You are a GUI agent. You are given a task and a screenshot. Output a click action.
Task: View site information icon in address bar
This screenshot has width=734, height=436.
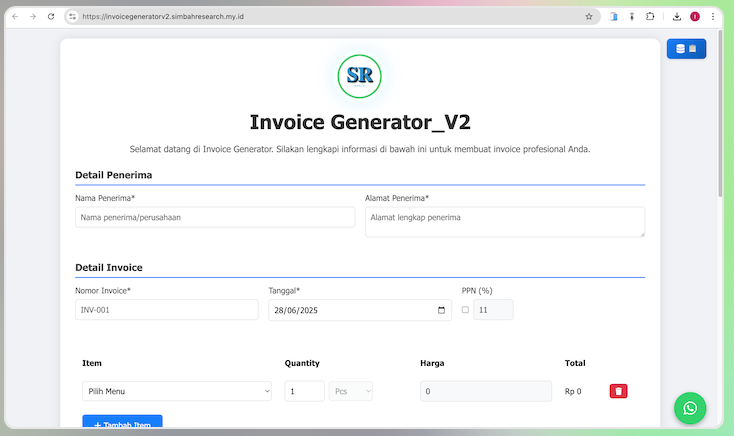click(72, 17)
